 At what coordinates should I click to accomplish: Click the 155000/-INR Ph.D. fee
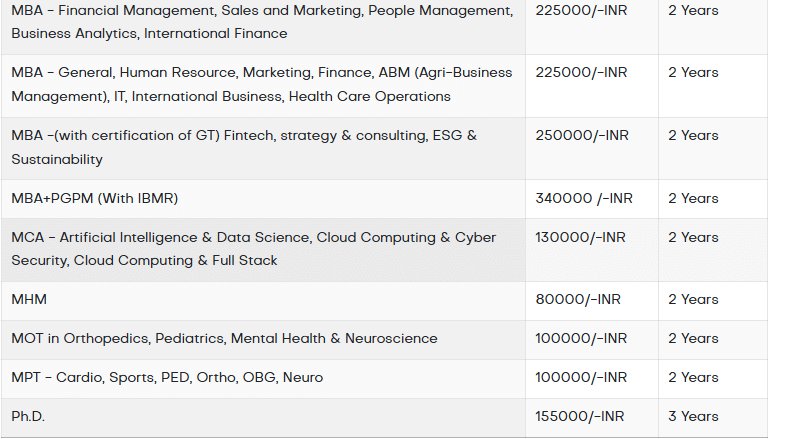tap(580, 416)
